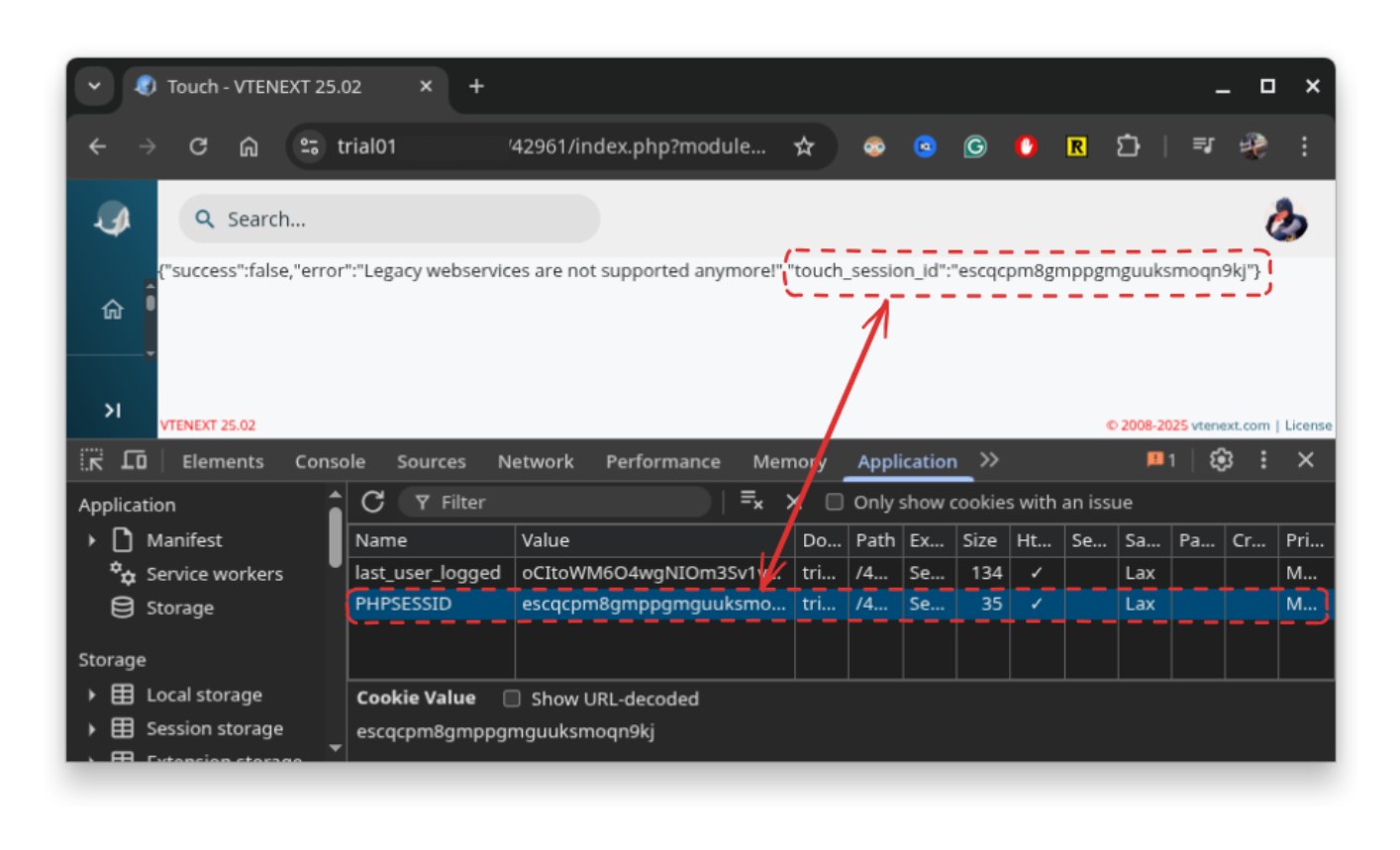Expand the Local storage tree node

point(91,695)
